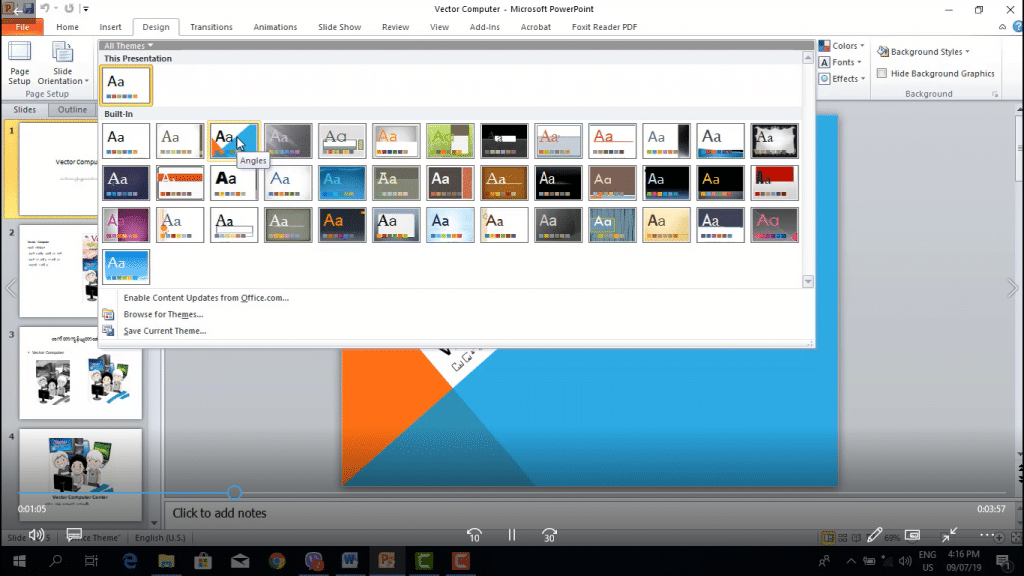Open the Animations ribbon tab

point(275,27)
